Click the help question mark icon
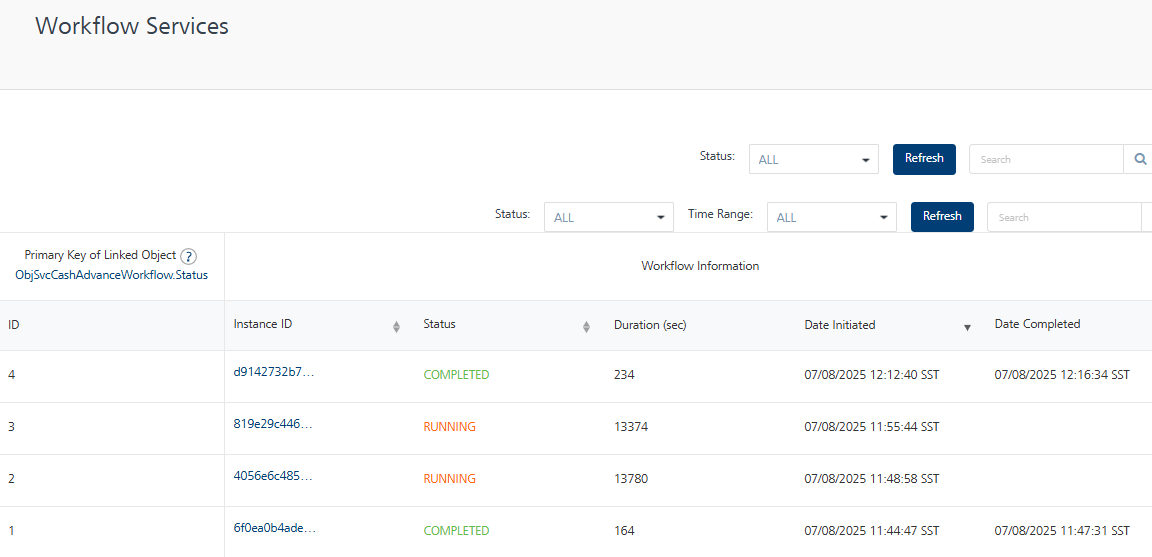The height and width of the screenshot is (557, 1152). [188, 256]
